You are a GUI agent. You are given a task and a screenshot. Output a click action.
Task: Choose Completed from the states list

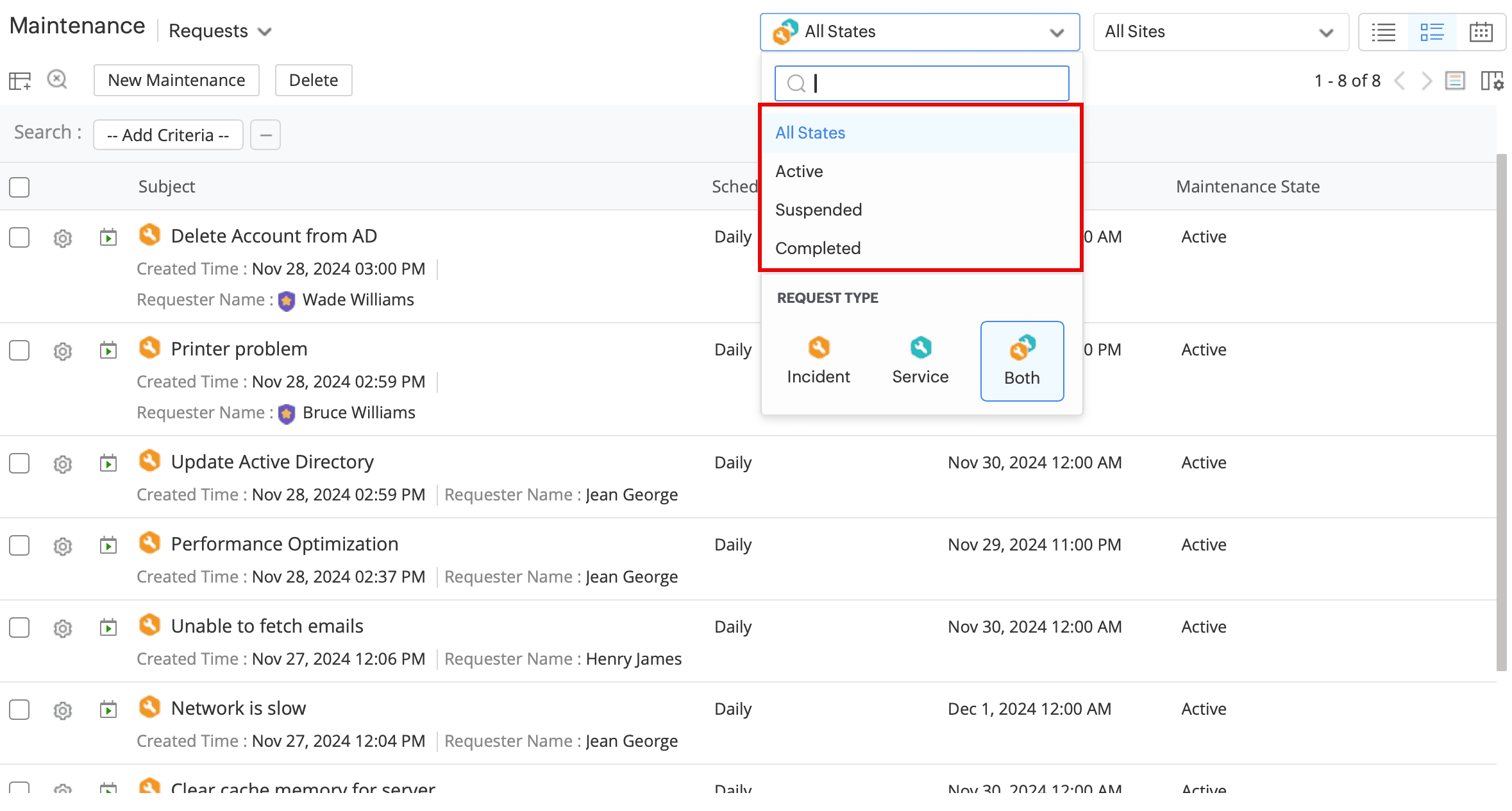(x=818, y=248)
